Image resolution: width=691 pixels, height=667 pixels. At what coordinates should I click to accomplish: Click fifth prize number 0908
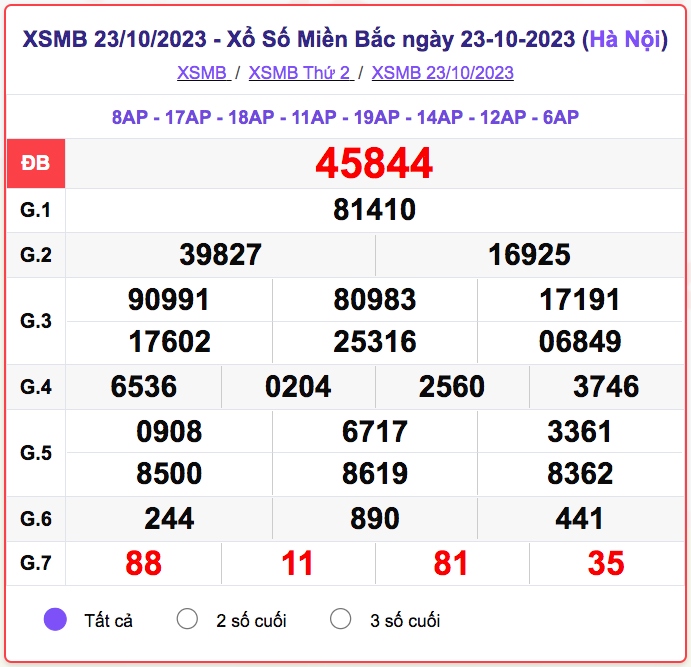[169, 431]
